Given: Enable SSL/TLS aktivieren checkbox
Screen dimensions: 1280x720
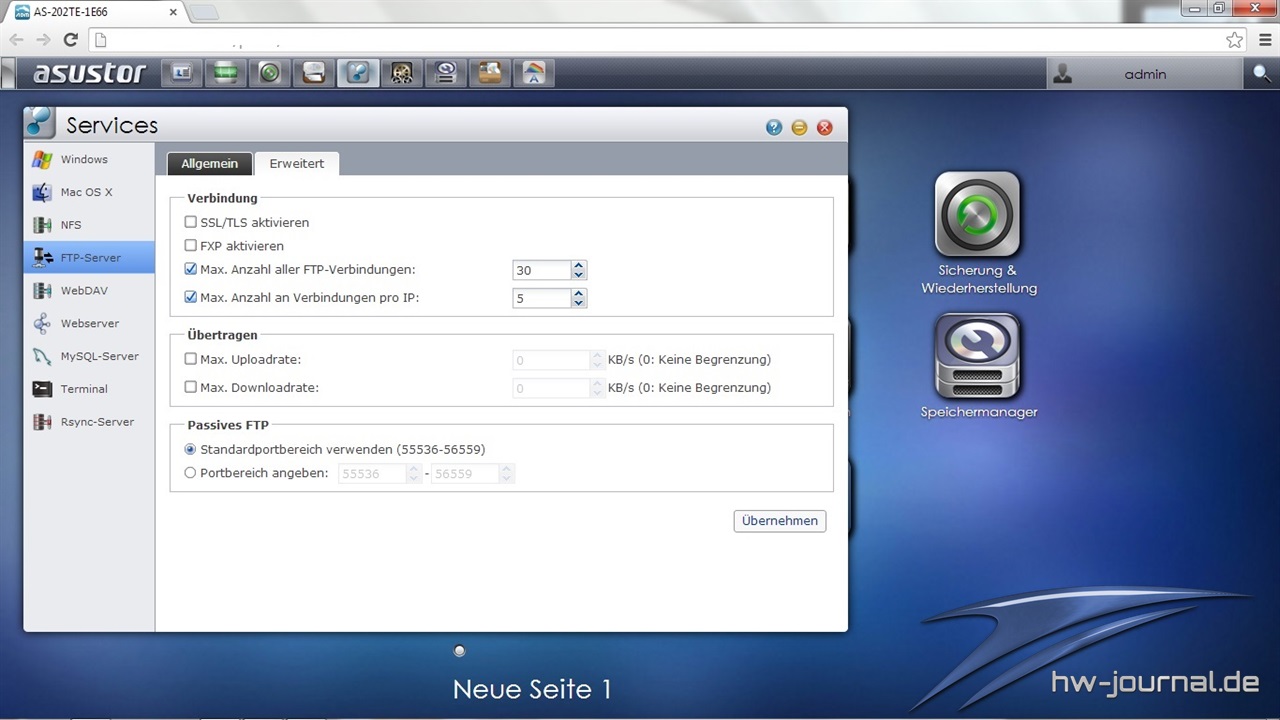Looking at the screenshot, I should point(191,222).
